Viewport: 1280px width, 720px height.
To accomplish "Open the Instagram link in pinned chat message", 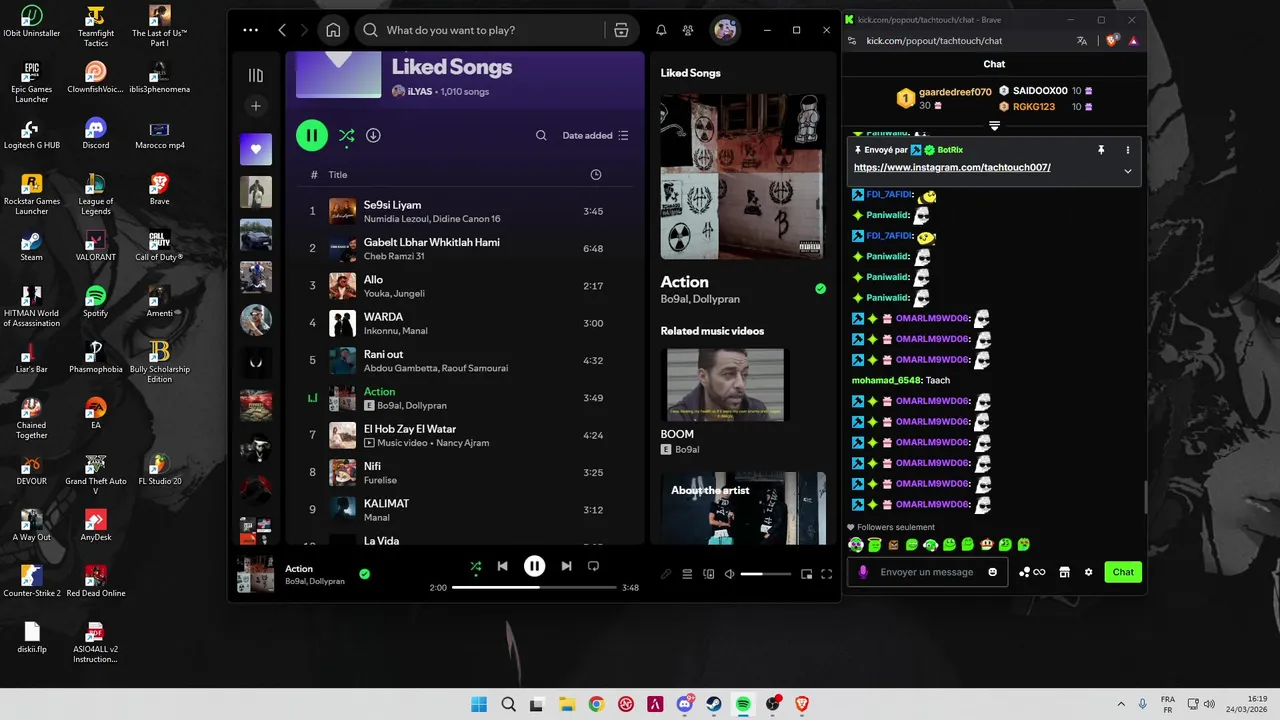I will pos(952,167).
